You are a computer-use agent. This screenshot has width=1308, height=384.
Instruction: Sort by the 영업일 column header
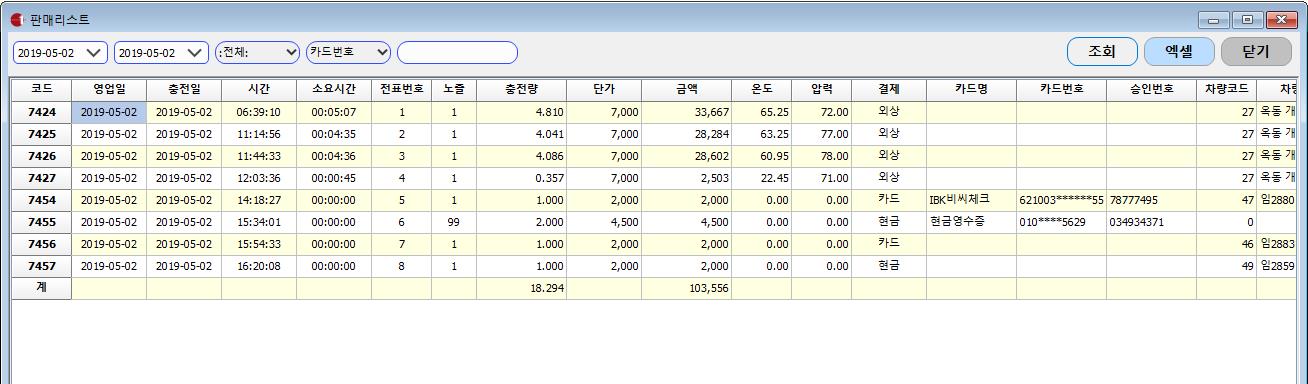click(x=109, y=89)
